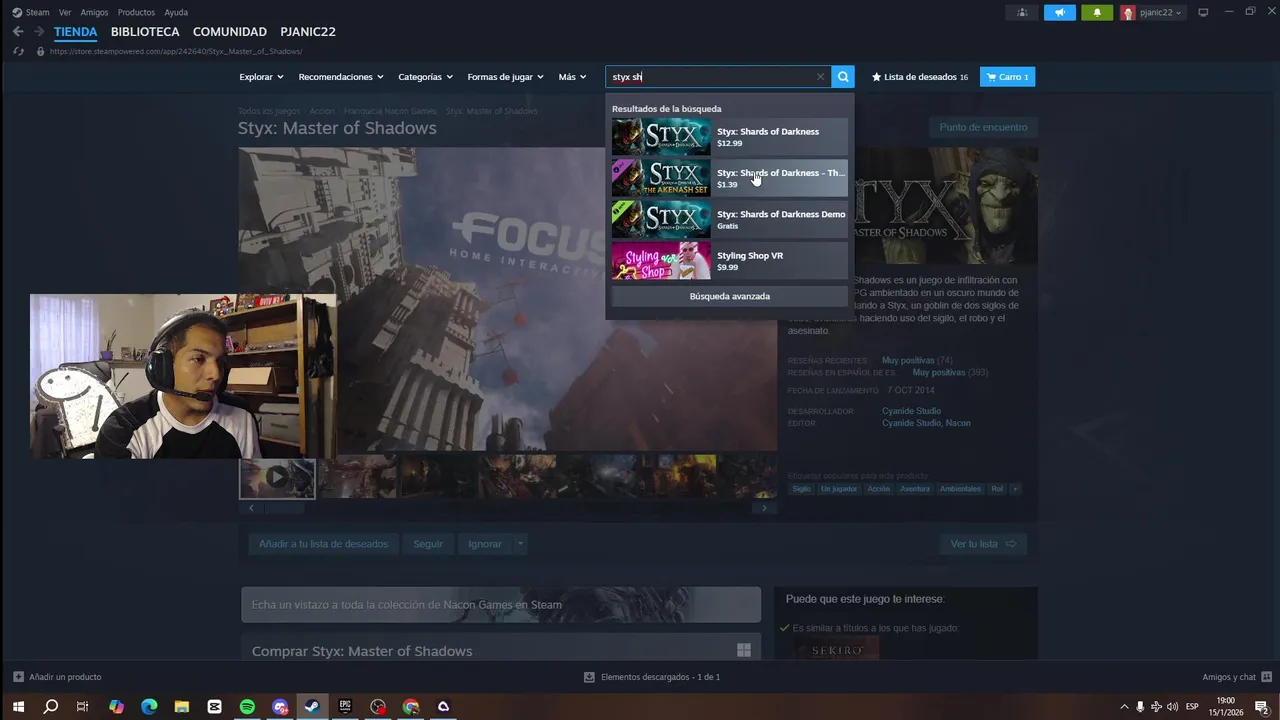Switch to the COMUNIDAD tab

[x=230, y=32]
